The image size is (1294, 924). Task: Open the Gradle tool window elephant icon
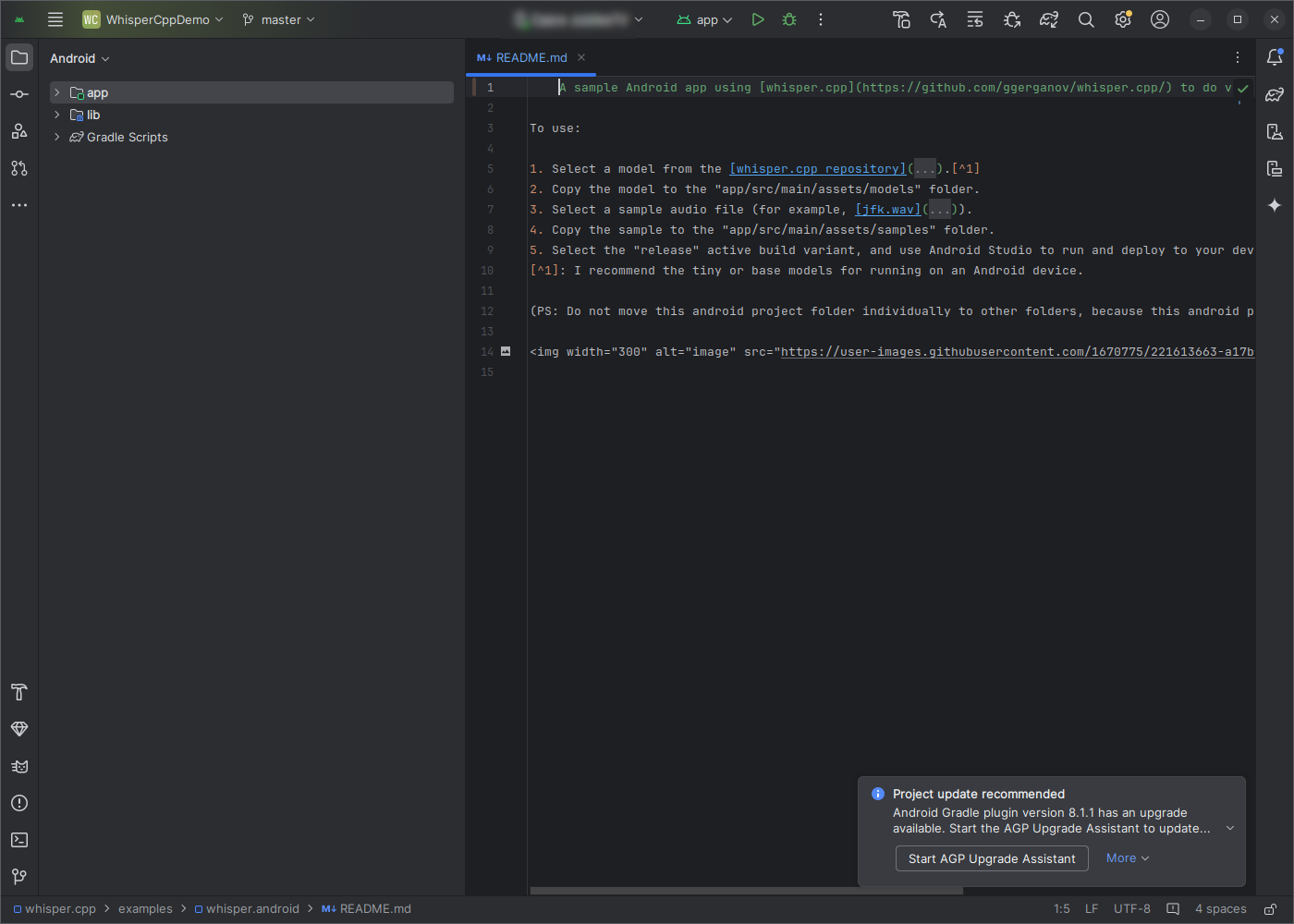pos(1275,93)
